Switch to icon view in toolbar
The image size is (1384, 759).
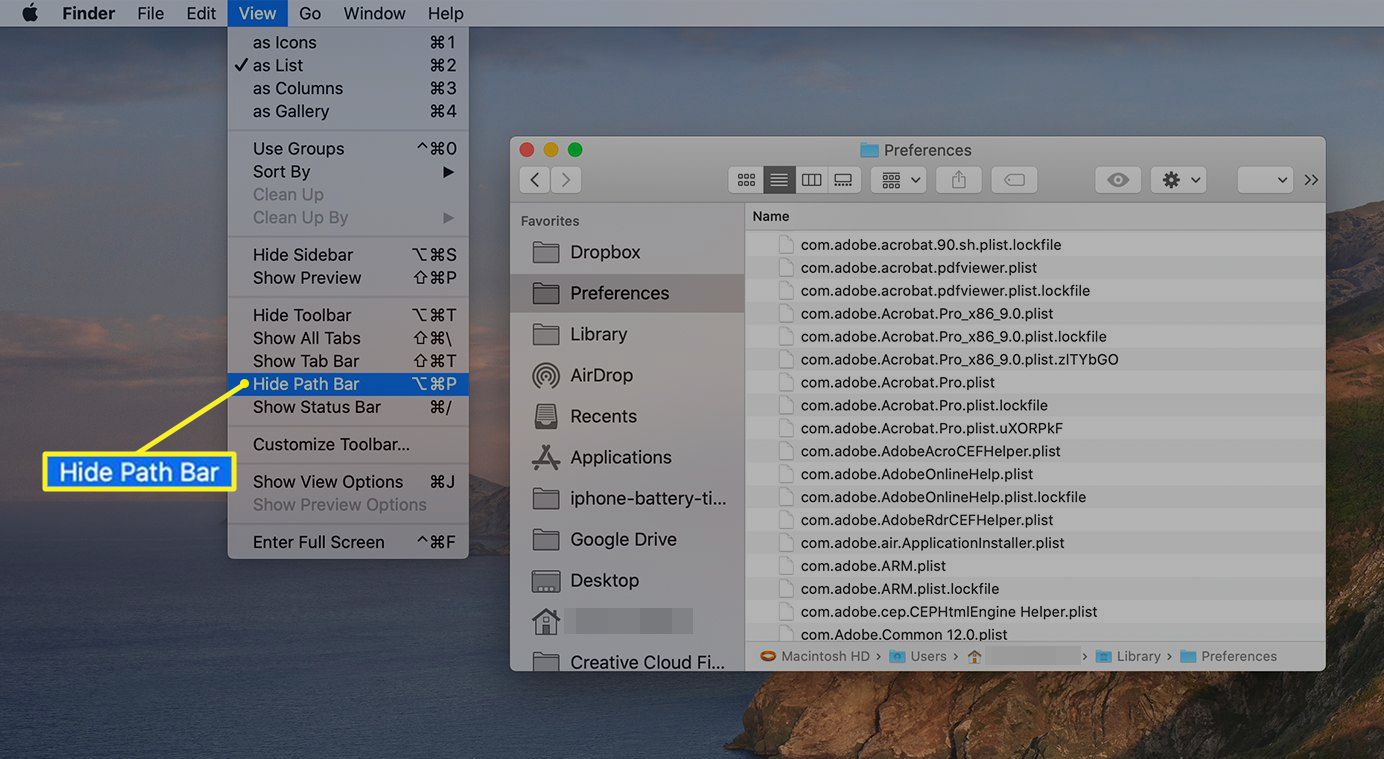pos(746,180)
